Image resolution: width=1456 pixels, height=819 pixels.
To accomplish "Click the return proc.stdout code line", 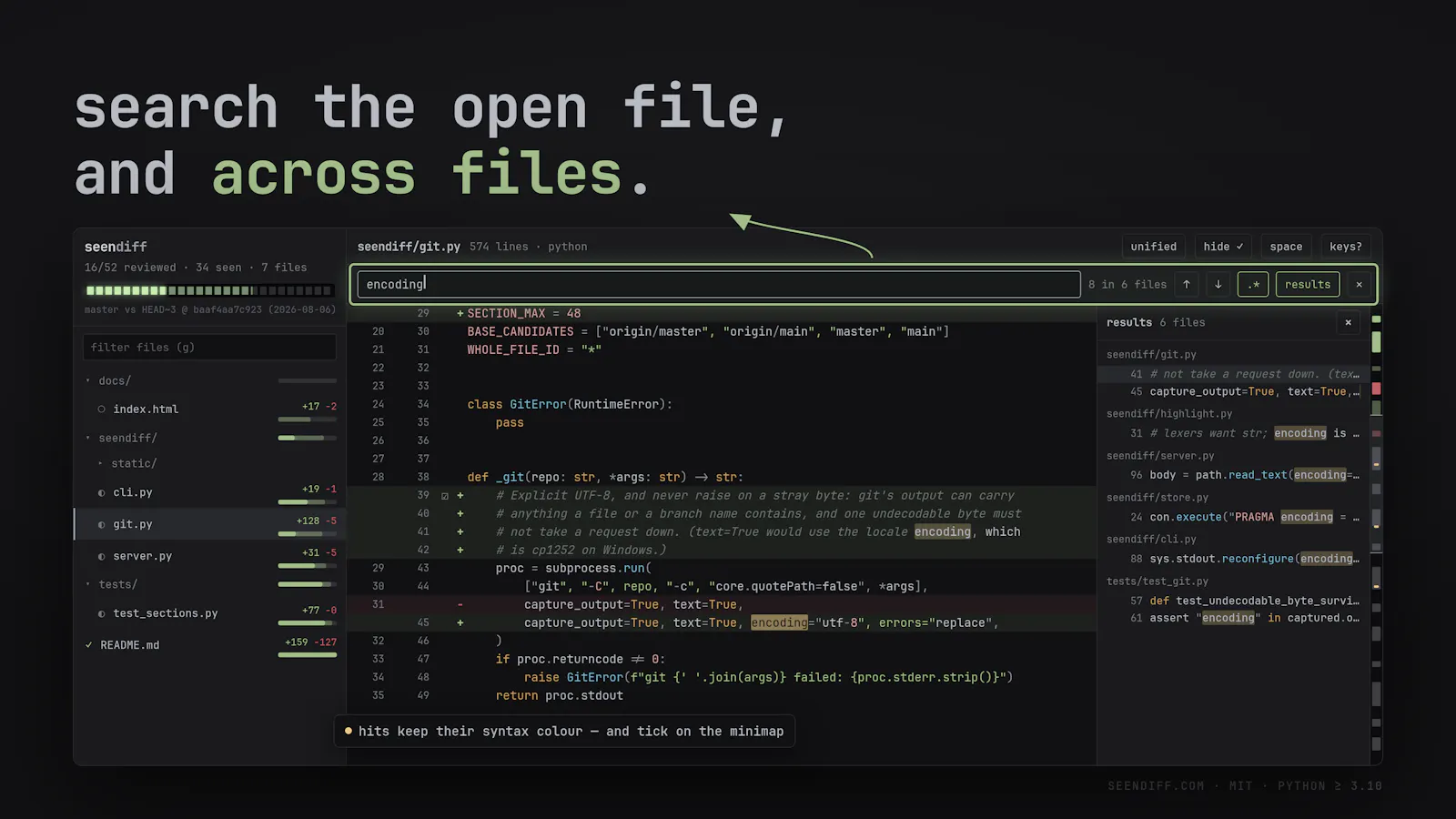I will (560, 696).
